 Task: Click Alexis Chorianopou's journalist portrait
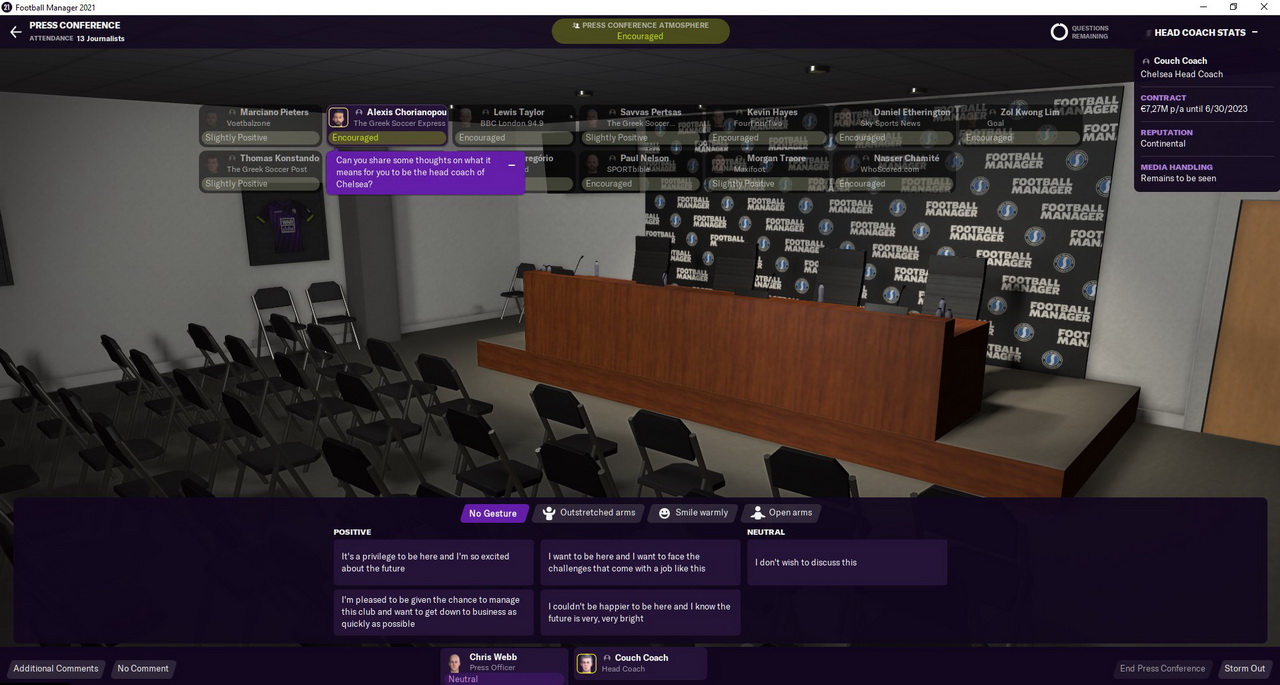tap(339, 117)
